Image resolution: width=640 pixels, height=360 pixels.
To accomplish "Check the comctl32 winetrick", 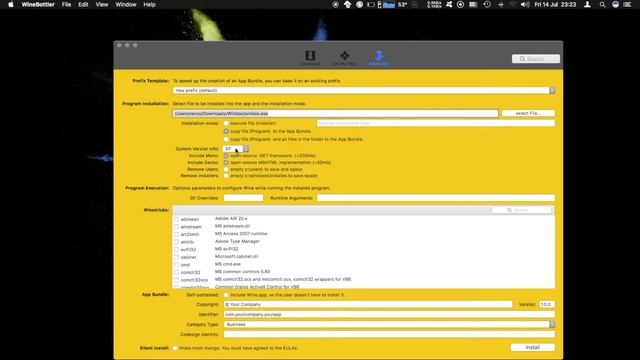I will pos(177,273).
